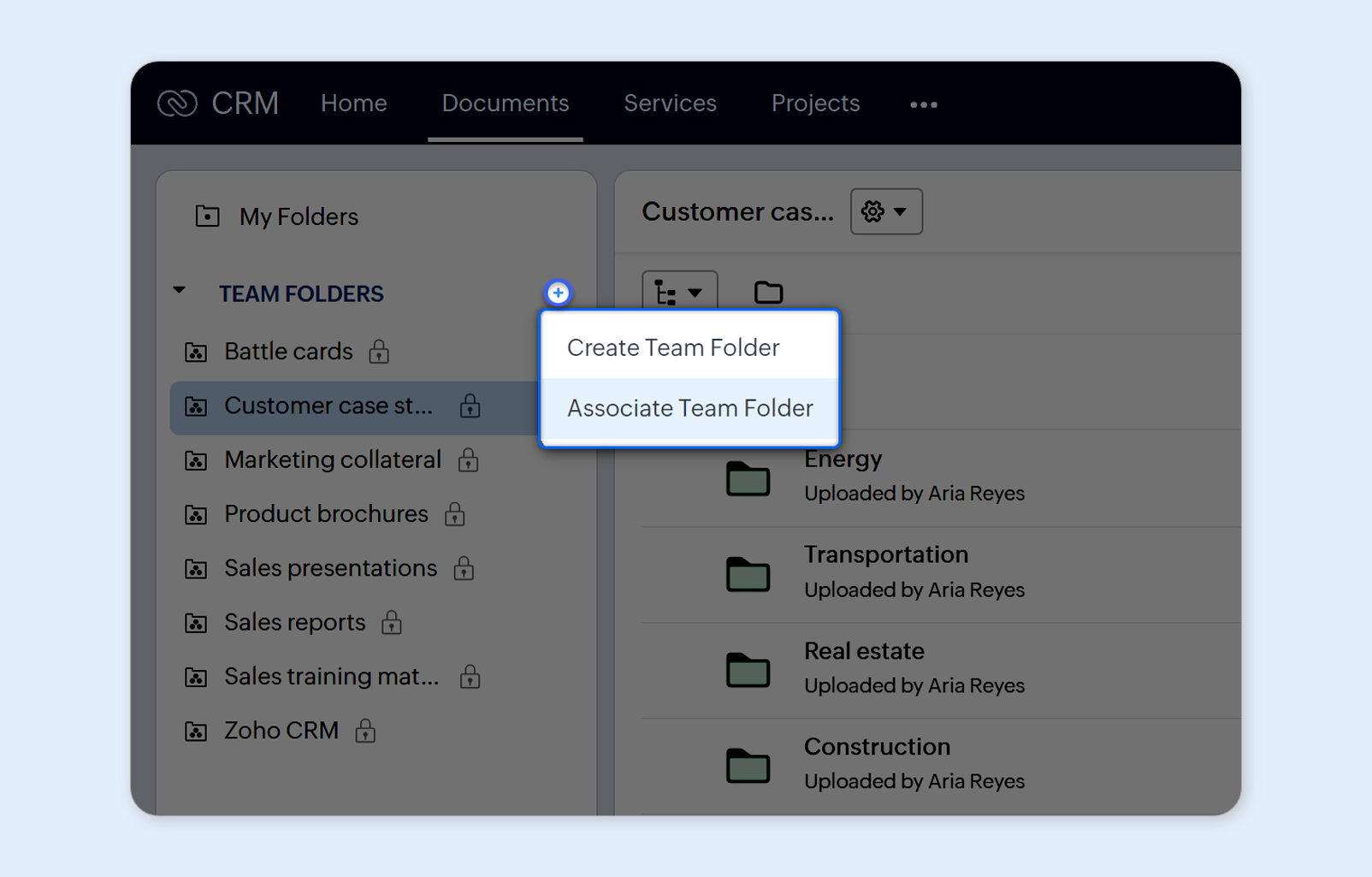Open Marketing collateral team folder

pos(332,460)
